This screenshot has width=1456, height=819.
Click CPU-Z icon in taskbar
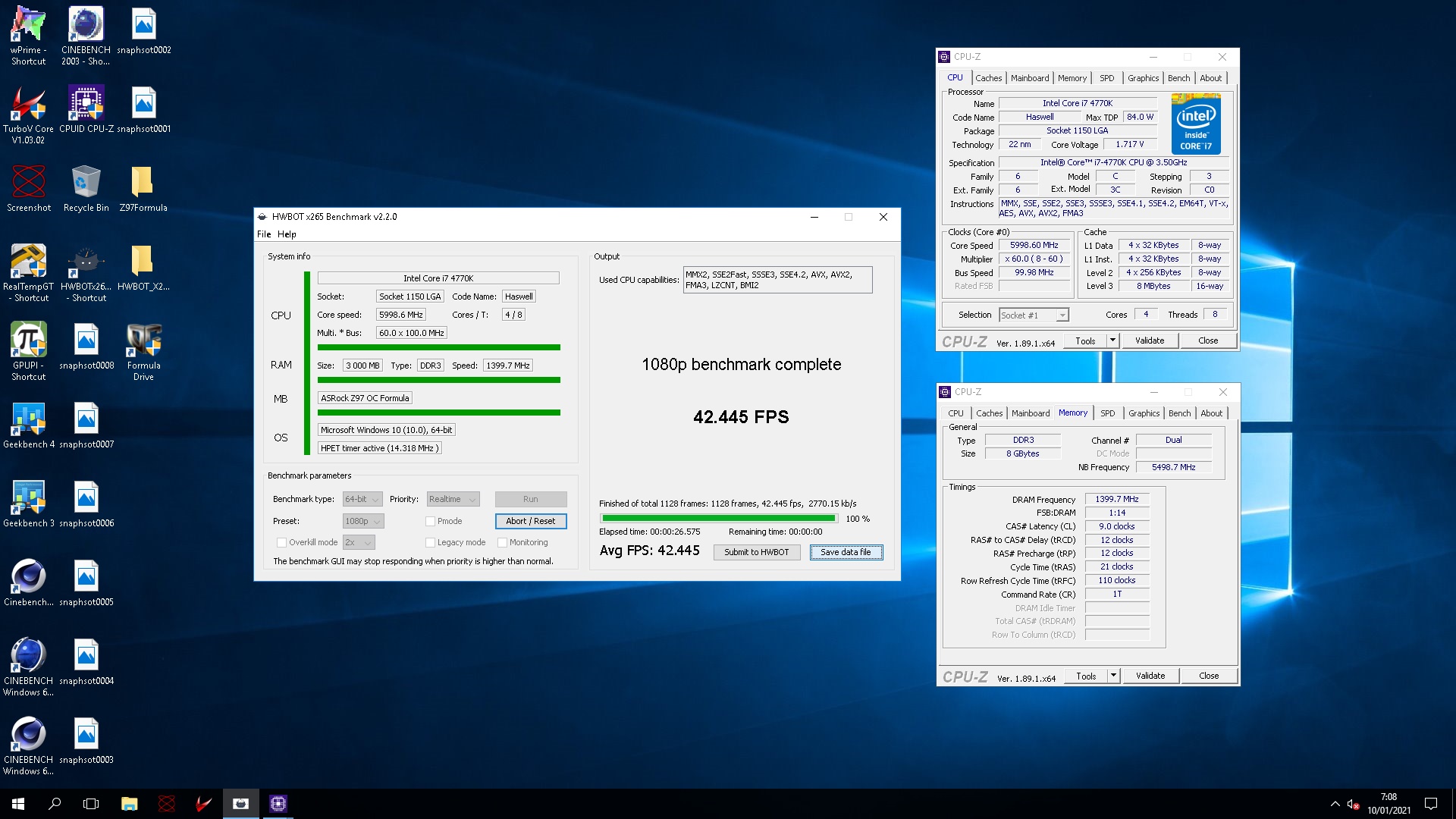[278, 804]
